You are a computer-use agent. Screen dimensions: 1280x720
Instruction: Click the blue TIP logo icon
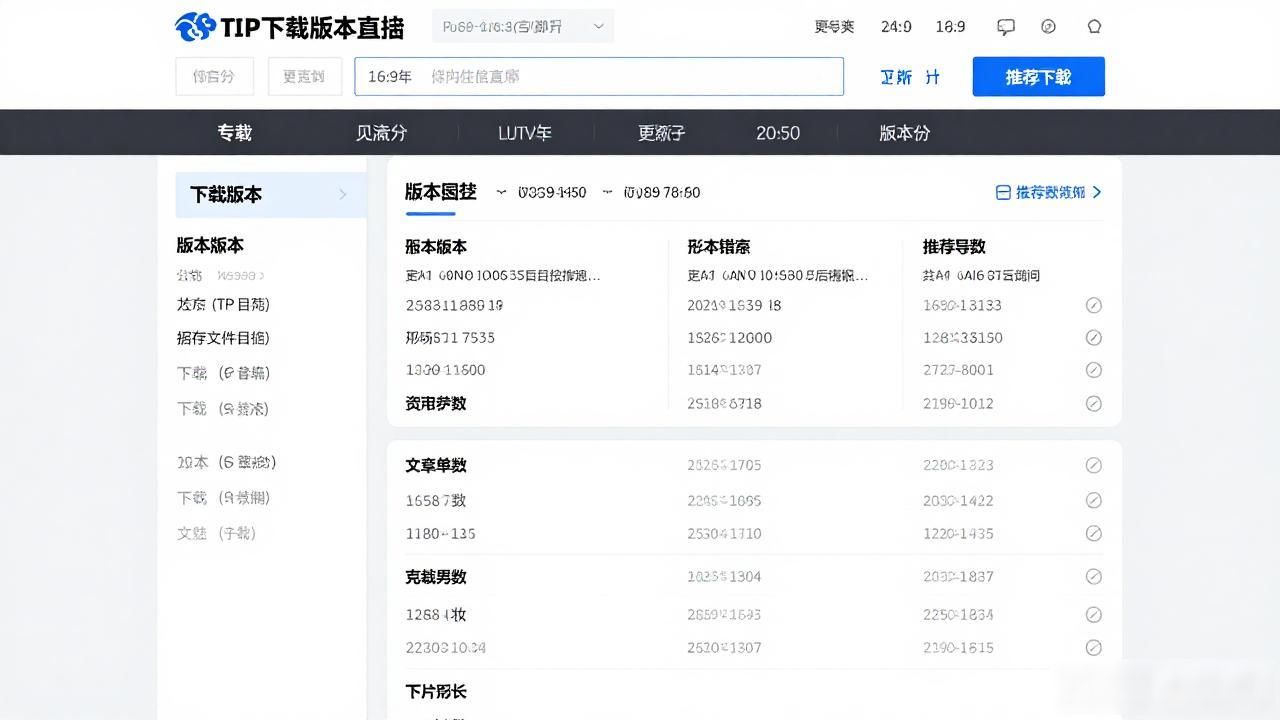tap(195, 27)
